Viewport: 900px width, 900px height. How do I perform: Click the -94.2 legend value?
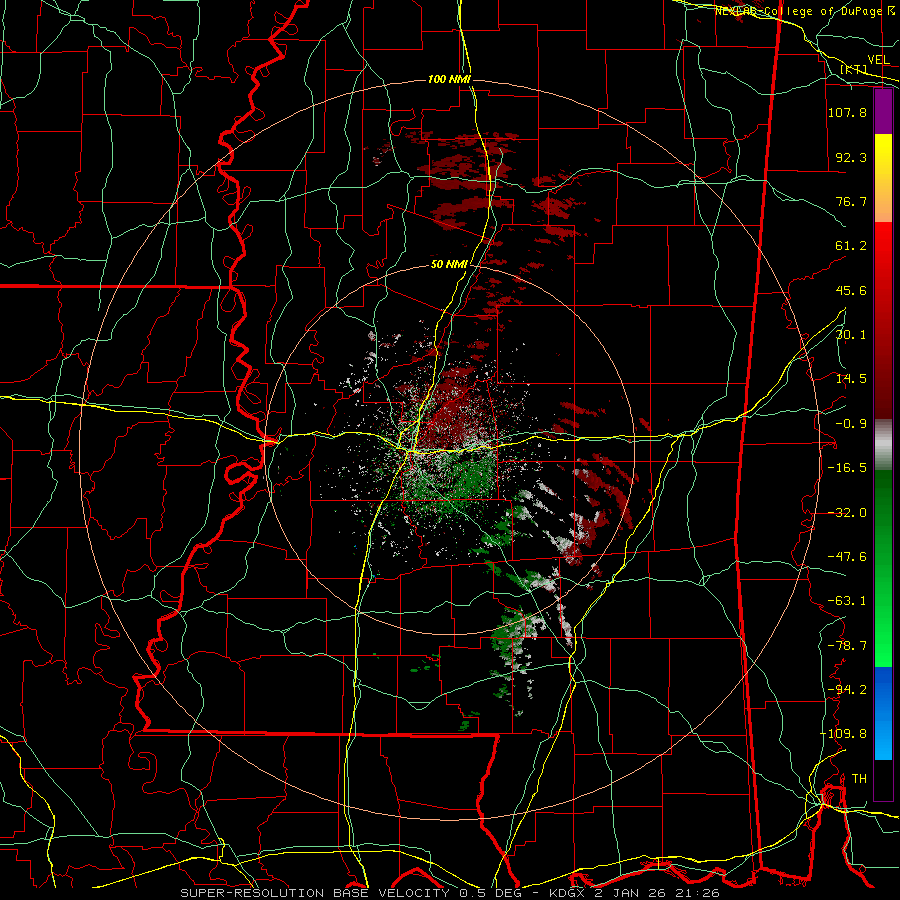click(847, 690)
